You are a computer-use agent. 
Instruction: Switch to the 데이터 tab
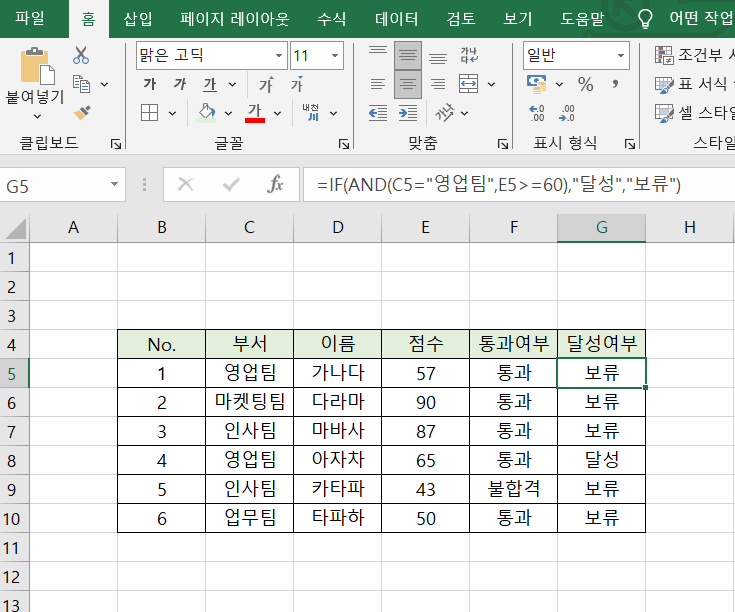point(397,19)
